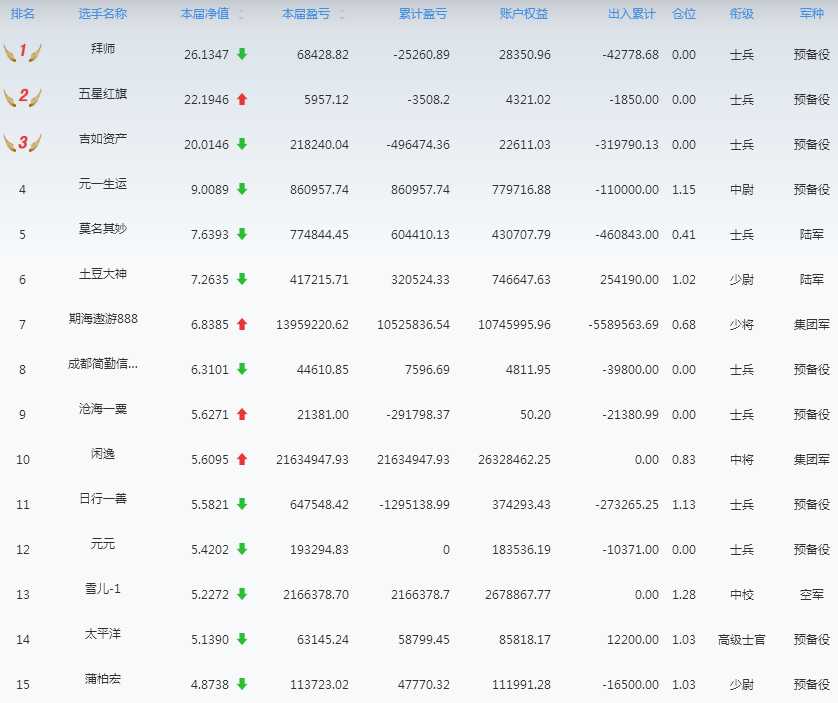Click green down arrow for 太平洋

(242, 639)
